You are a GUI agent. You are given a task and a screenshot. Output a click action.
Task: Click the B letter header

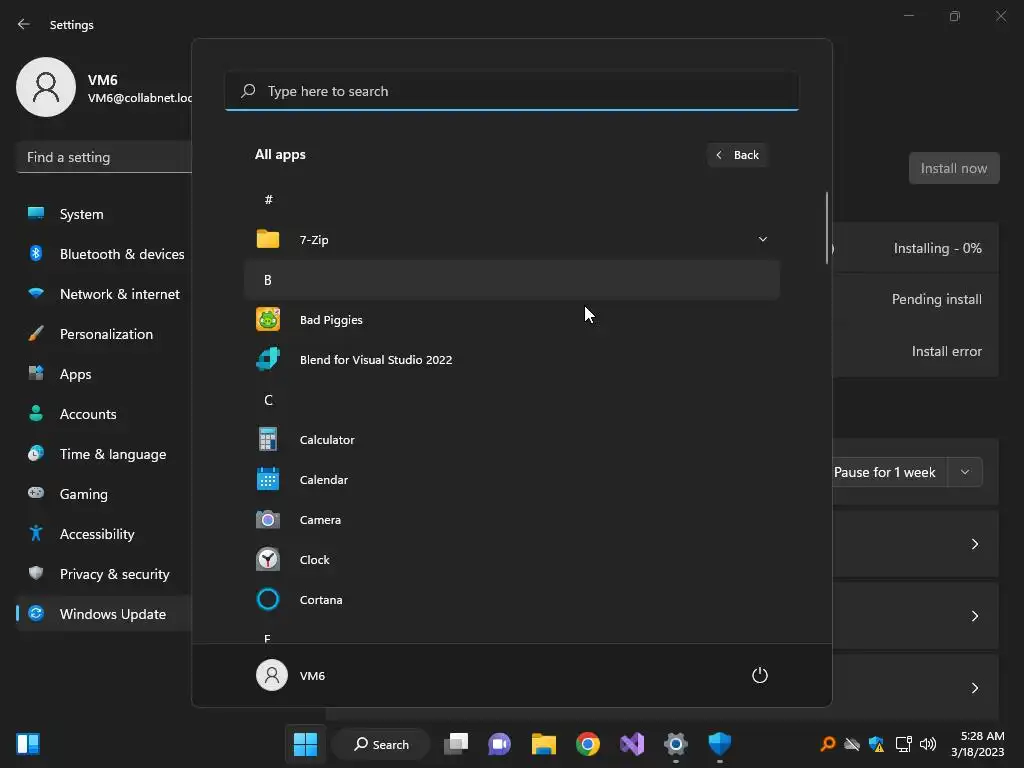click(x=512, y=280)
